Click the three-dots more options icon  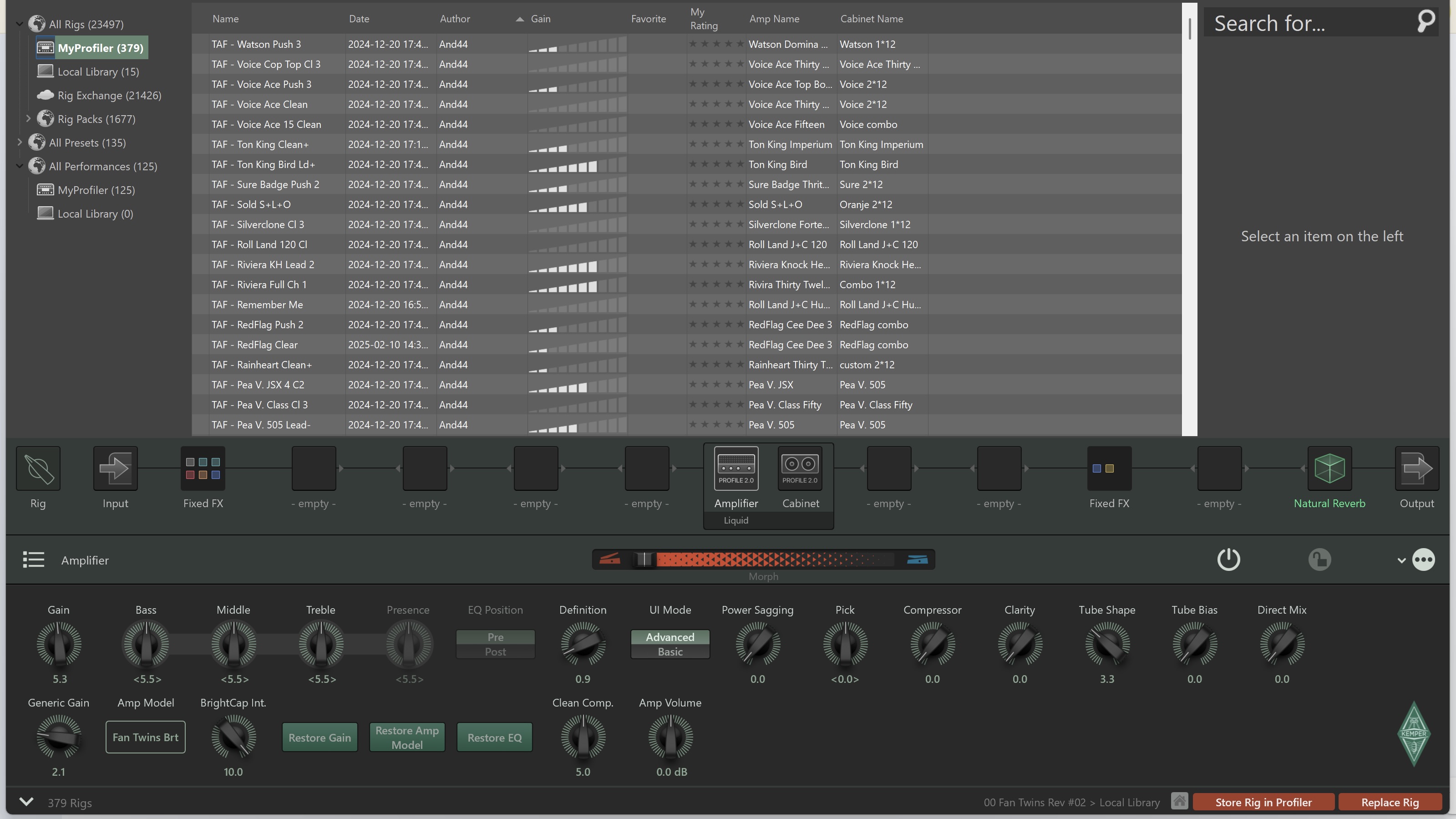(x=1423, y=560)
